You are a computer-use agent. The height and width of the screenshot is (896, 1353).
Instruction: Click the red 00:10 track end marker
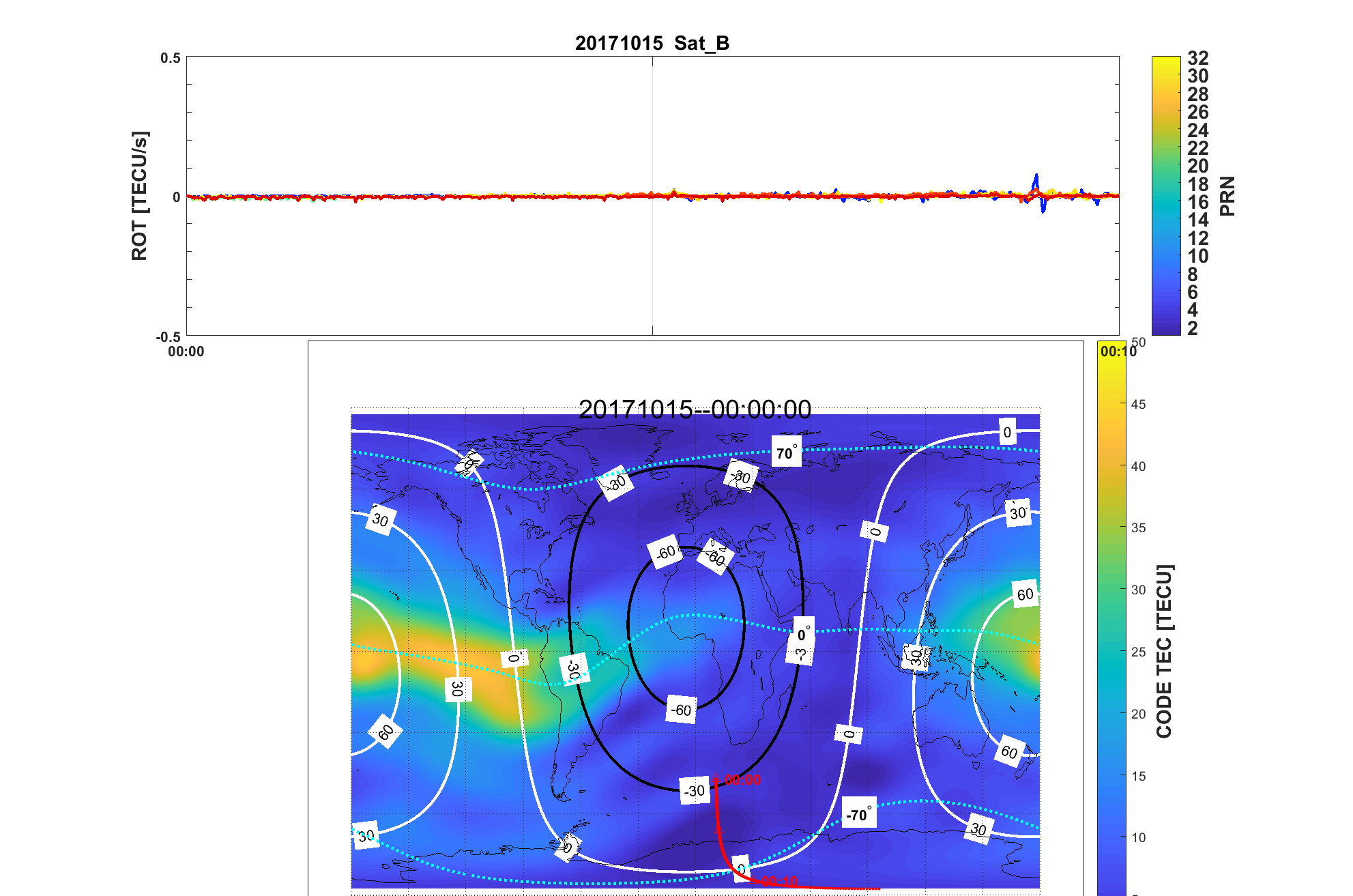[779, 881]
